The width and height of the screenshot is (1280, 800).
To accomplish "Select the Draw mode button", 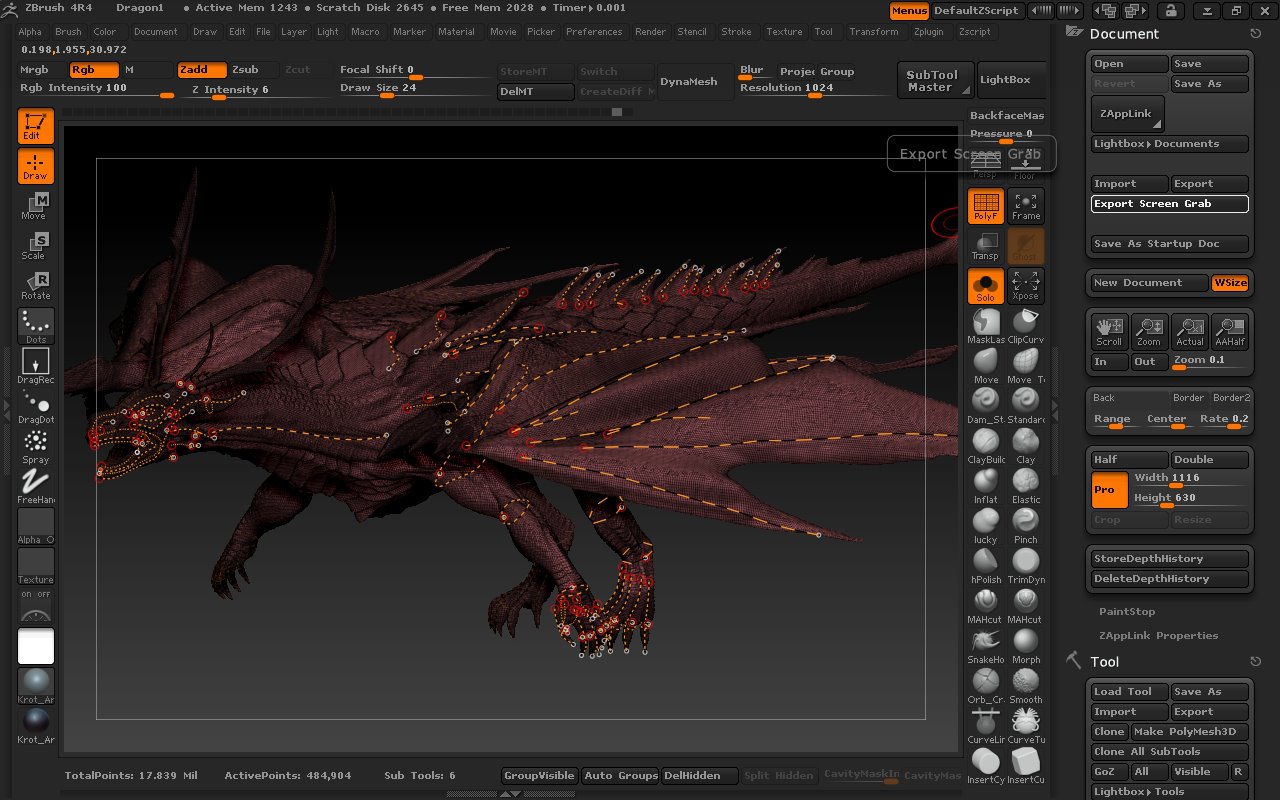I will click(x=35, y=167).
